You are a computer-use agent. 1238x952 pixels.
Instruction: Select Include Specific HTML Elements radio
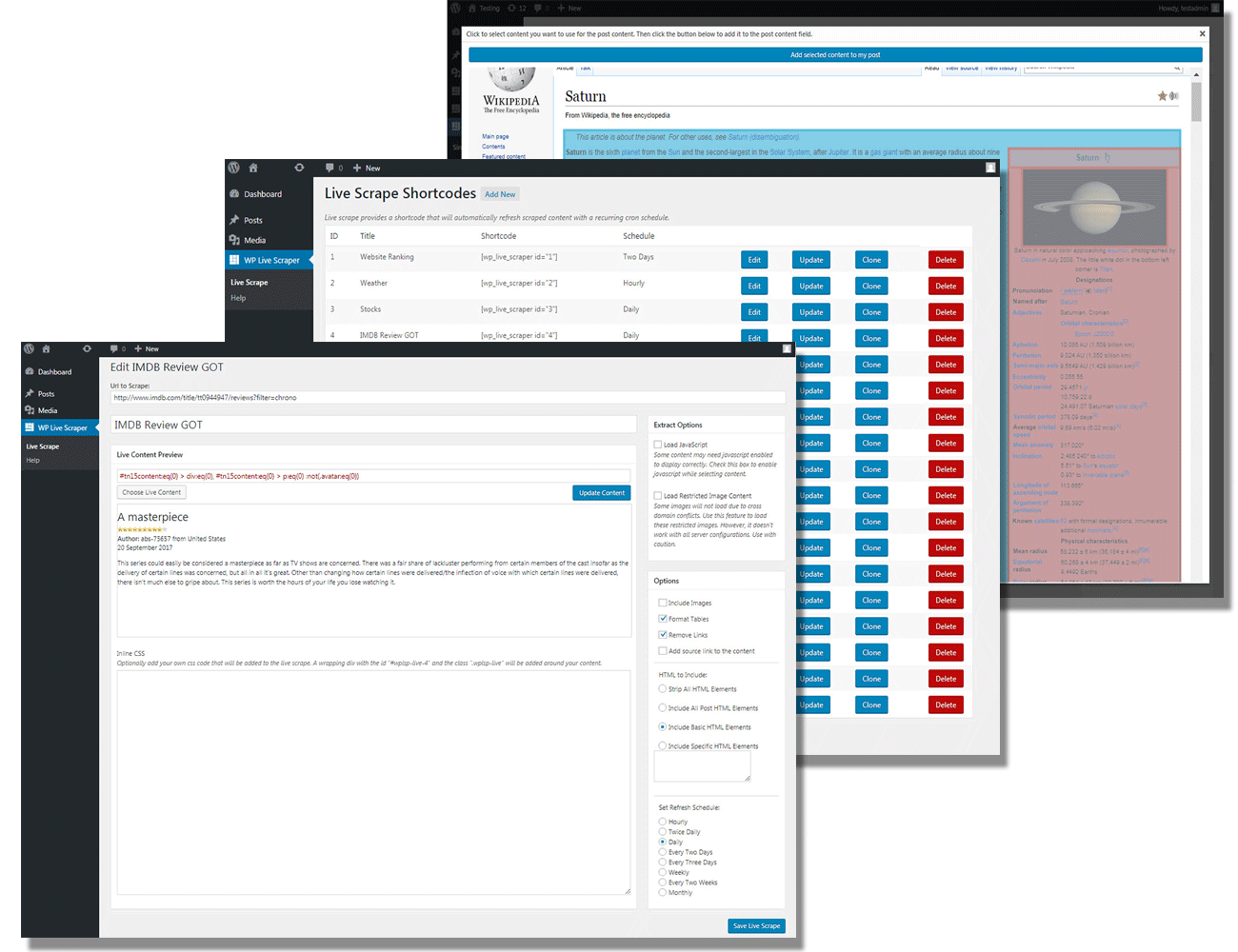click(x=663, y=745)
